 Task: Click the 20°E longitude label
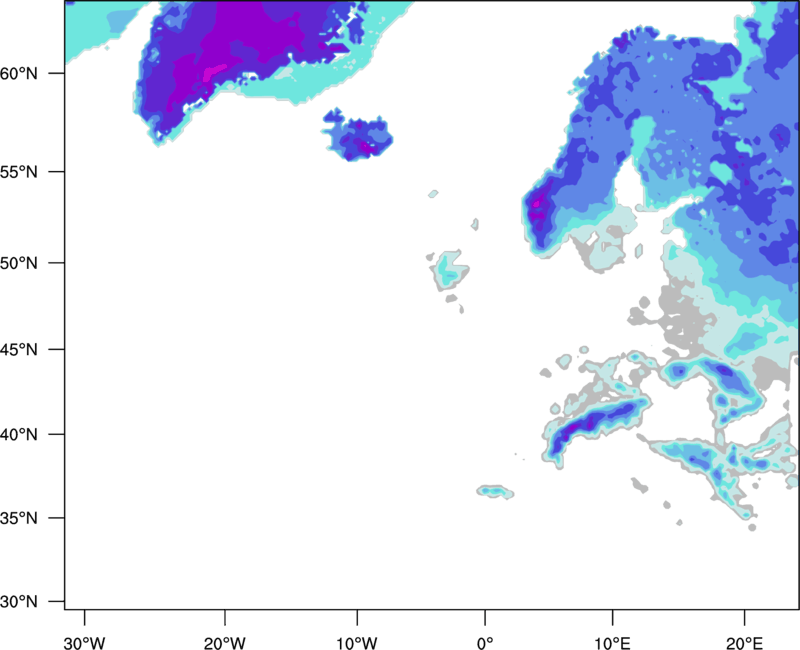pos(744,643)
